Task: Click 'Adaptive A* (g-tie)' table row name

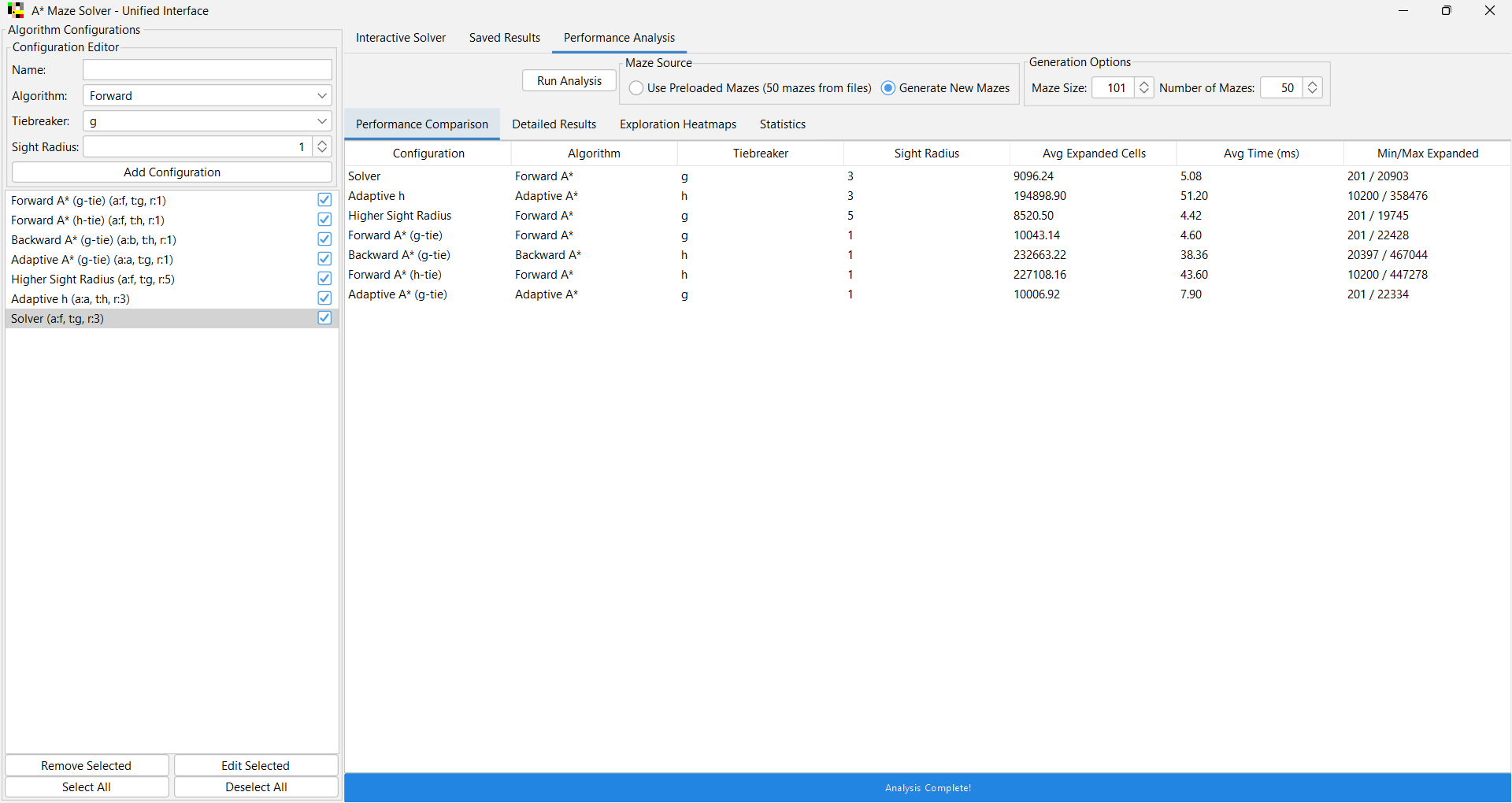Action: [398, 294]
